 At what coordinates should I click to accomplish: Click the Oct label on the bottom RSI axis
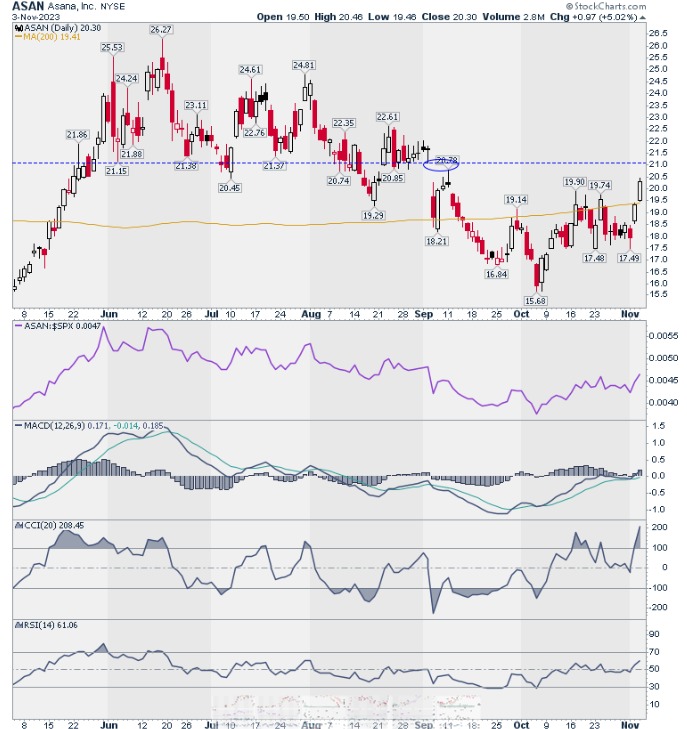coord(521,724)
